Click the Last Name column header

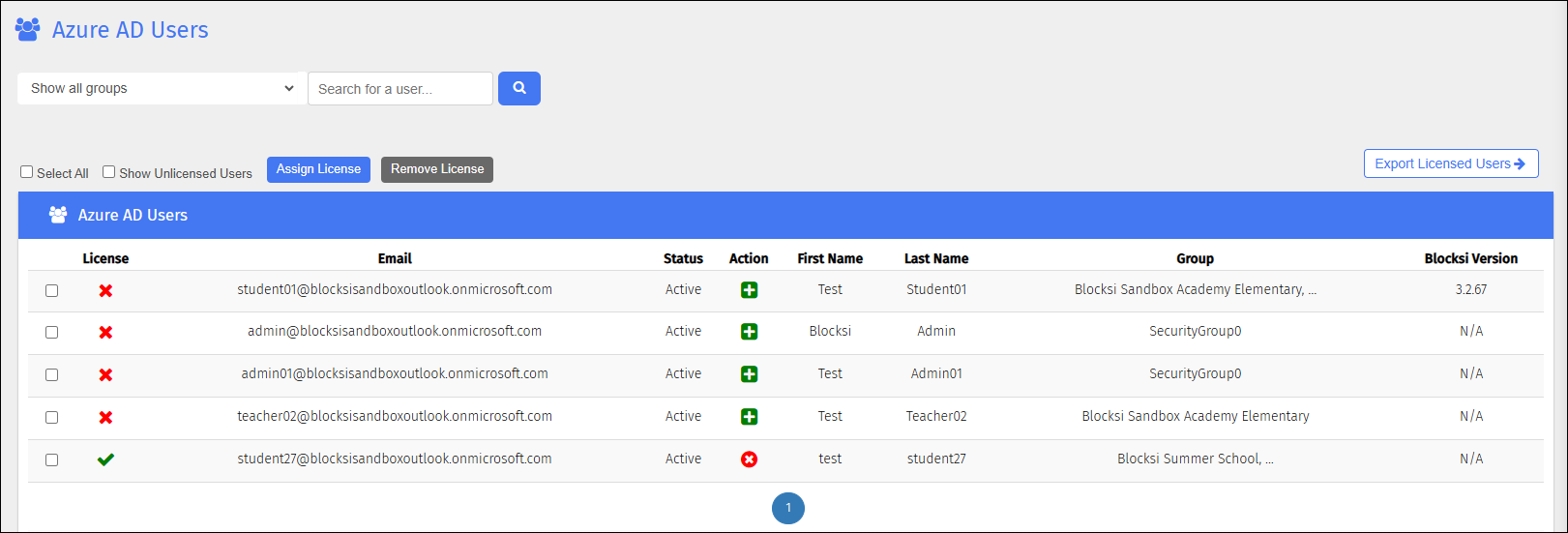click(x=936, y=258)
